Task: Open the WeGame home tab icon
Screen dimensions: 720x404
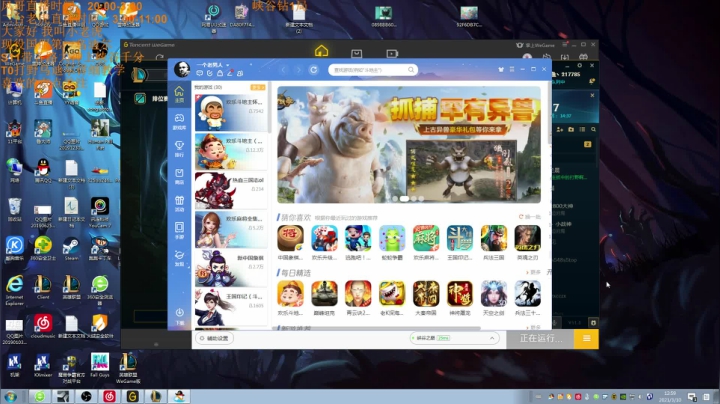Action: pos(321,51)
